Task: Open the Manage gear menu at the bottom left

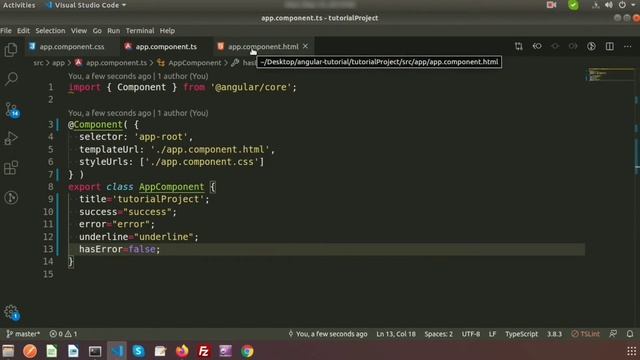Action: 11,312
